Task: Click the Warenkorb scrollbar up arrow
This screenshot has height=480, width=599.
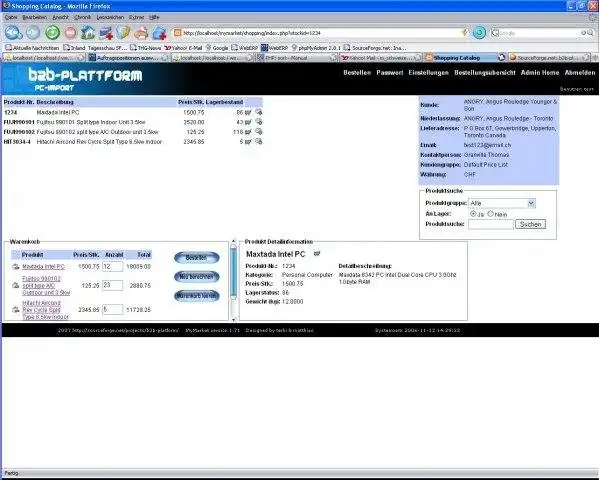Action: tap(234, 242)
